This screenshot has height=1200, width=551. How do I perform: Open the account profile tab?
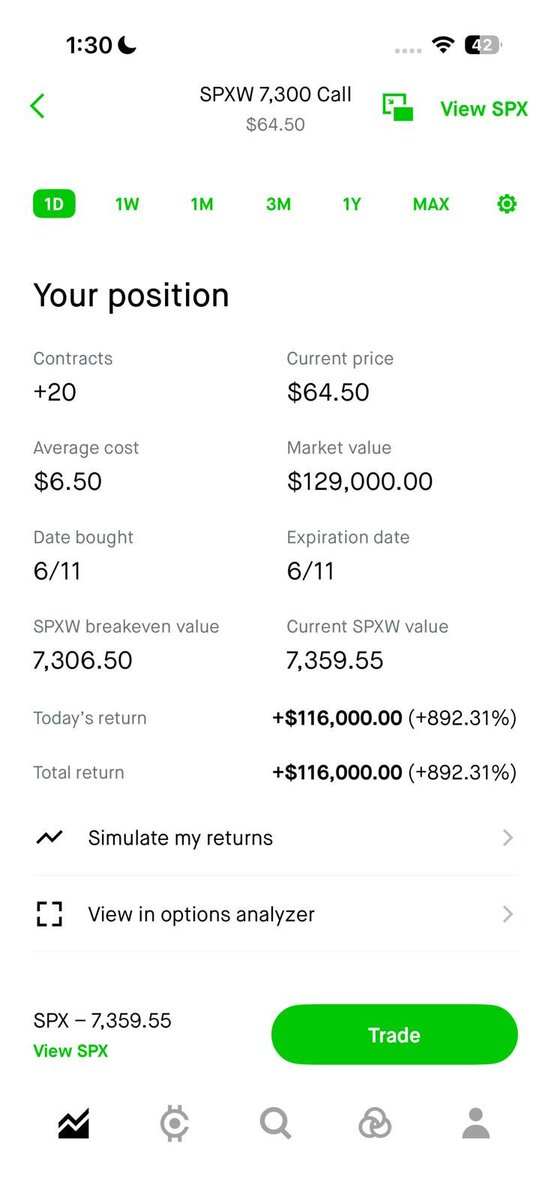point(476,1125)
